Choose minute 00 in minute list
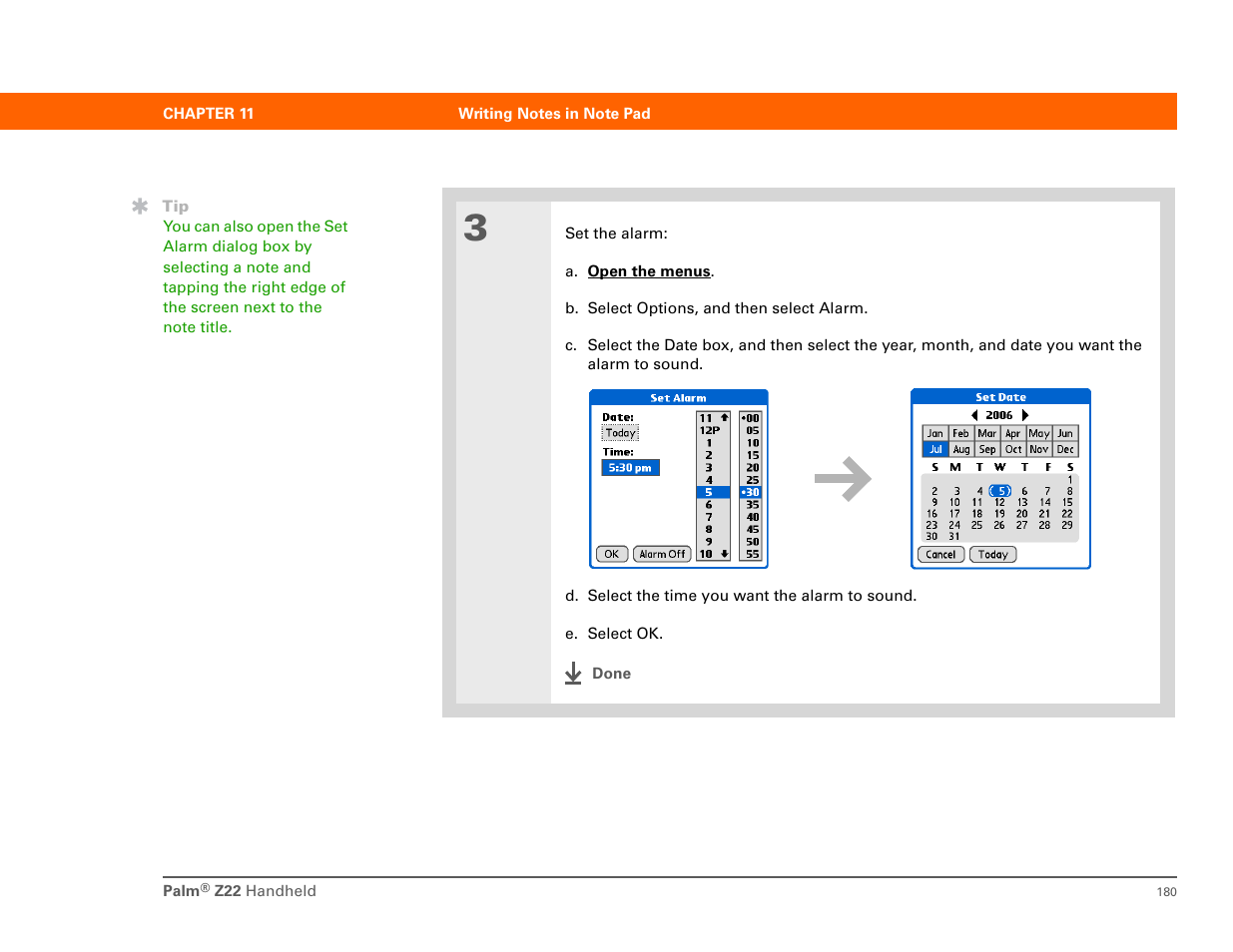The width and height of the screenshot is (1233, 952). (751, 418)
